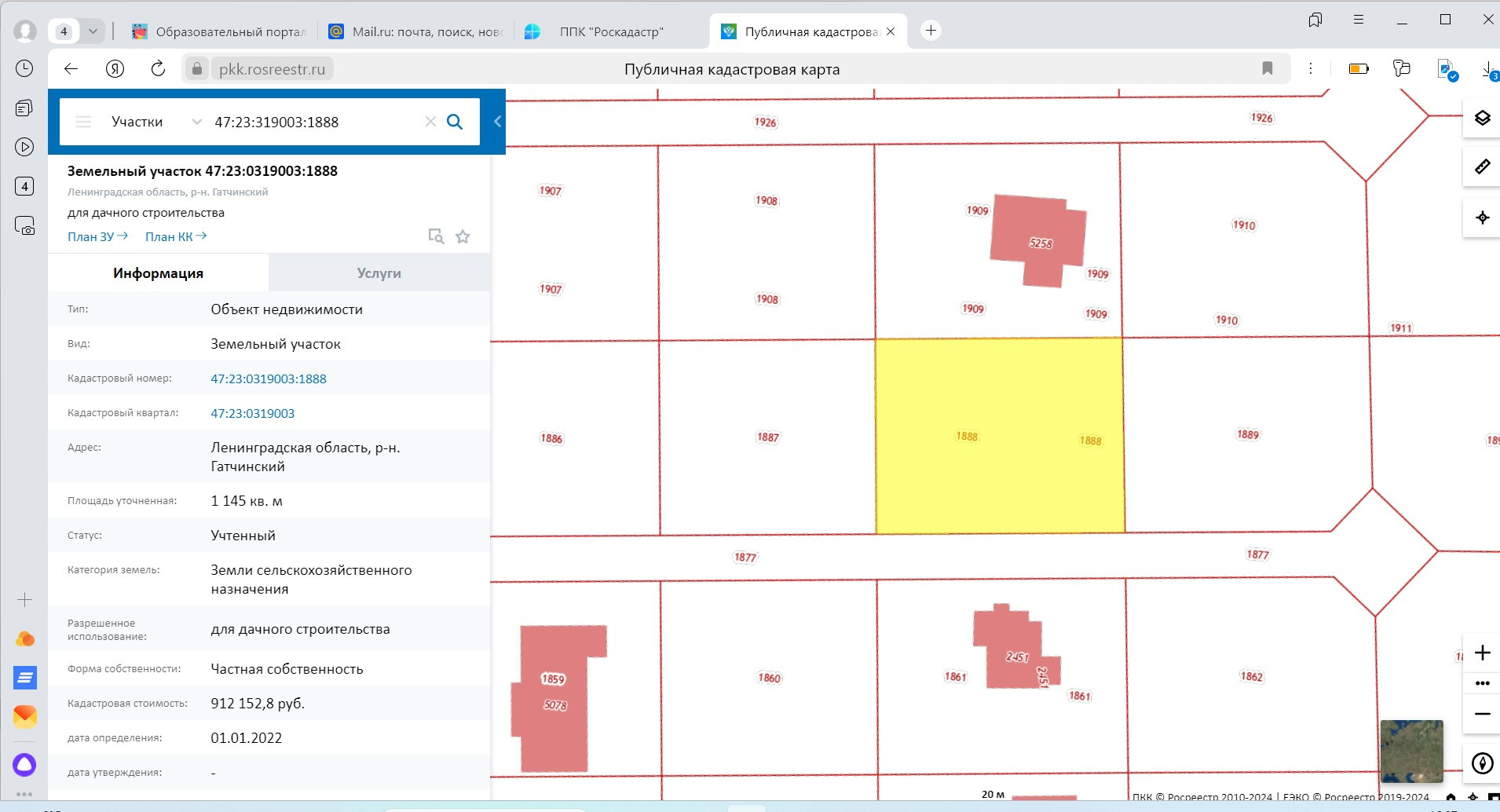This screenshot has height=812, width=1500.
Task: Open the bookmarks collections button
Action: click(1315, 20)
